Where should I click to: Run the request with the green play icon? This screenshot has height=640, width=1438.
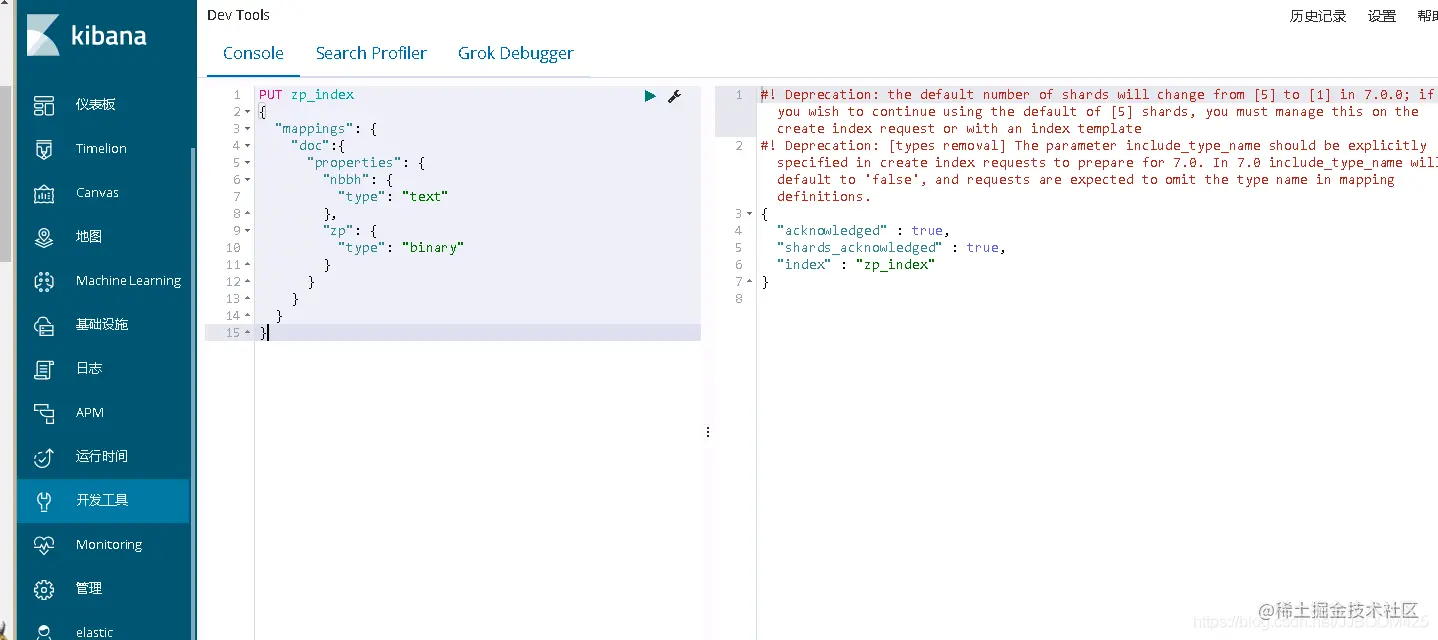point(650,96)
